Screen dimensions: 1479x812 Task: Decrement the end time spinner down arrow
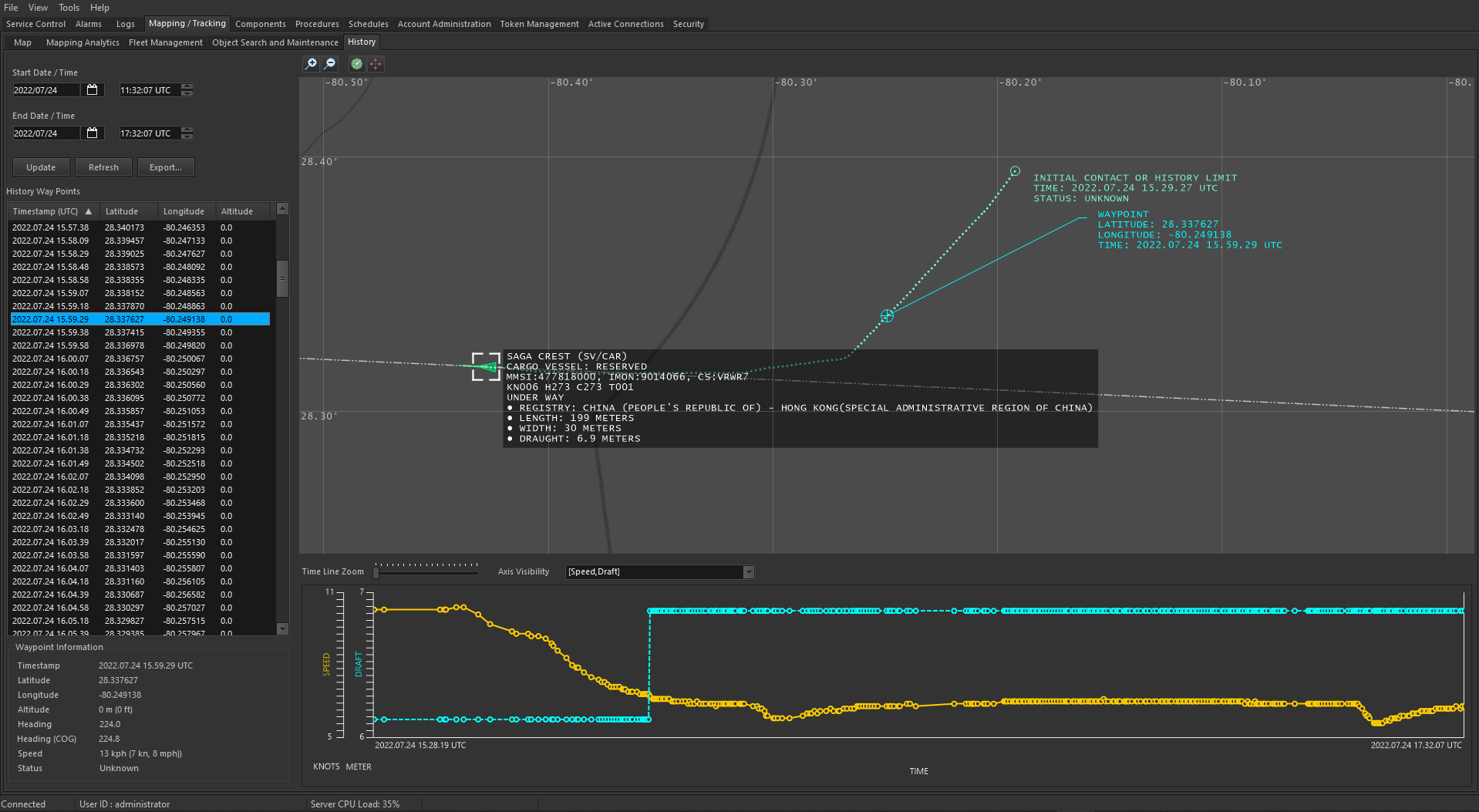pos(187,136)
